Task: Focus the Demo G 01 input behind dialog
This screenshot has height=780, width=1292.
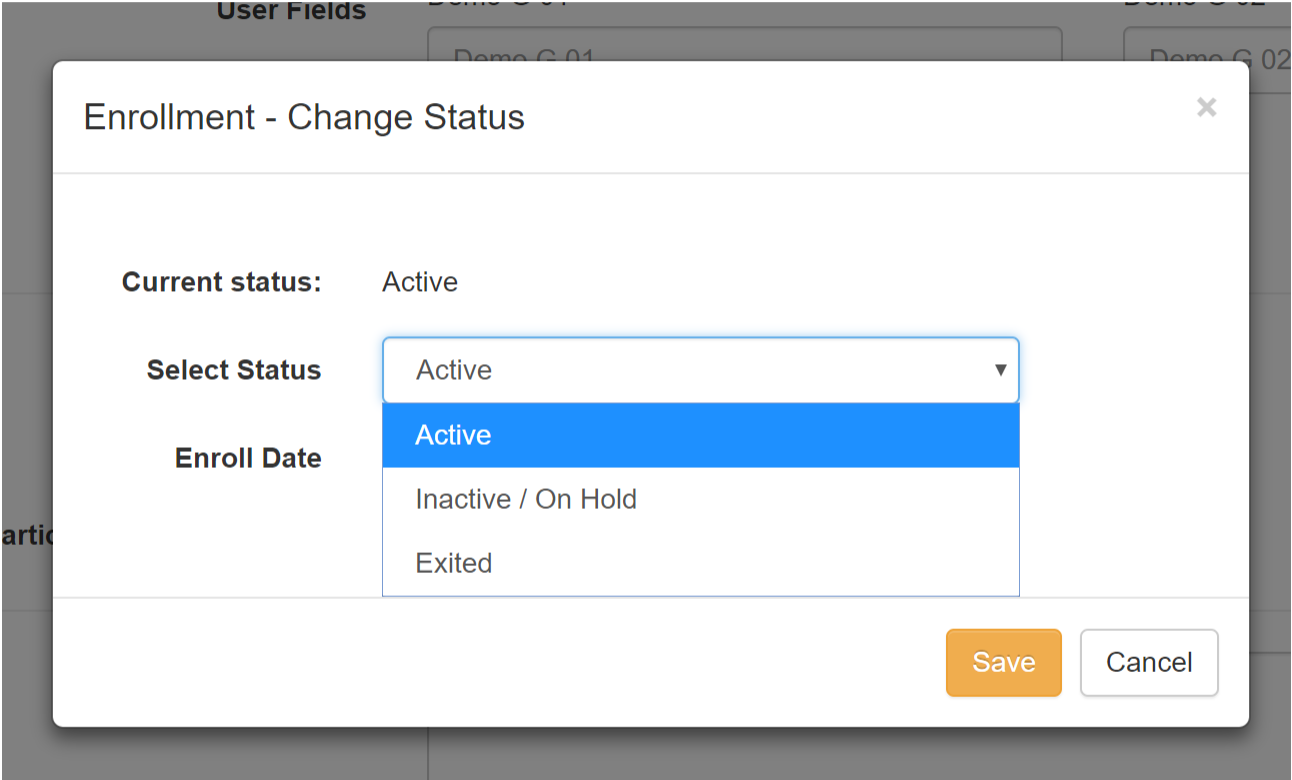Action: click(744, 45)
